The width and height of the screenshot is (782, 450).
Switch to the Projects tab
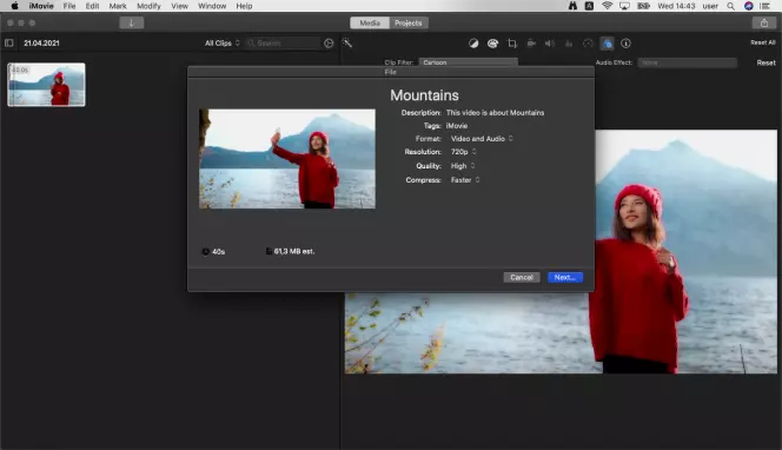coord(408,23)
